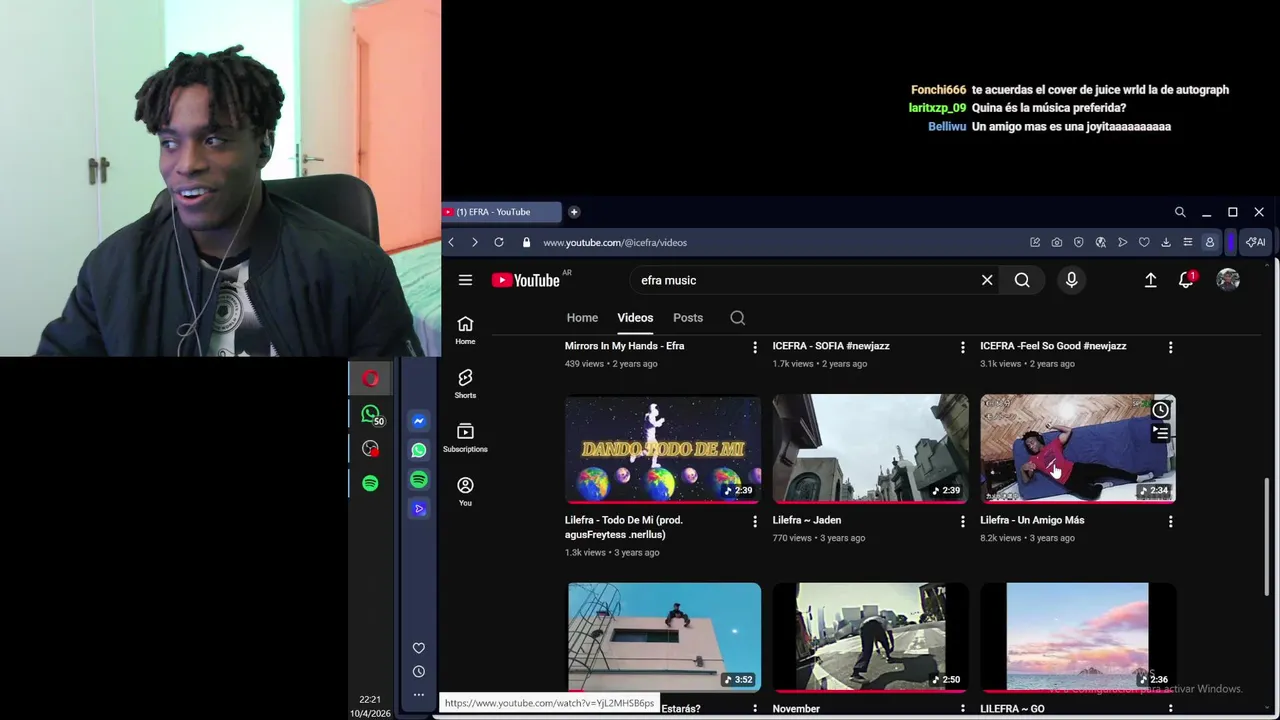Click the OBS recording icon in the taskbar
Viewport: 1280px width, 720px height.
[x=370, y=449]
